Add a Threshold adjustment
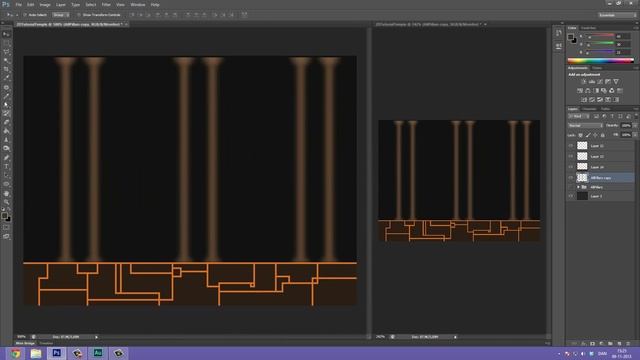The height and width of the screenshot is (360, 640). pyautogui.click(x=600, y=100)
